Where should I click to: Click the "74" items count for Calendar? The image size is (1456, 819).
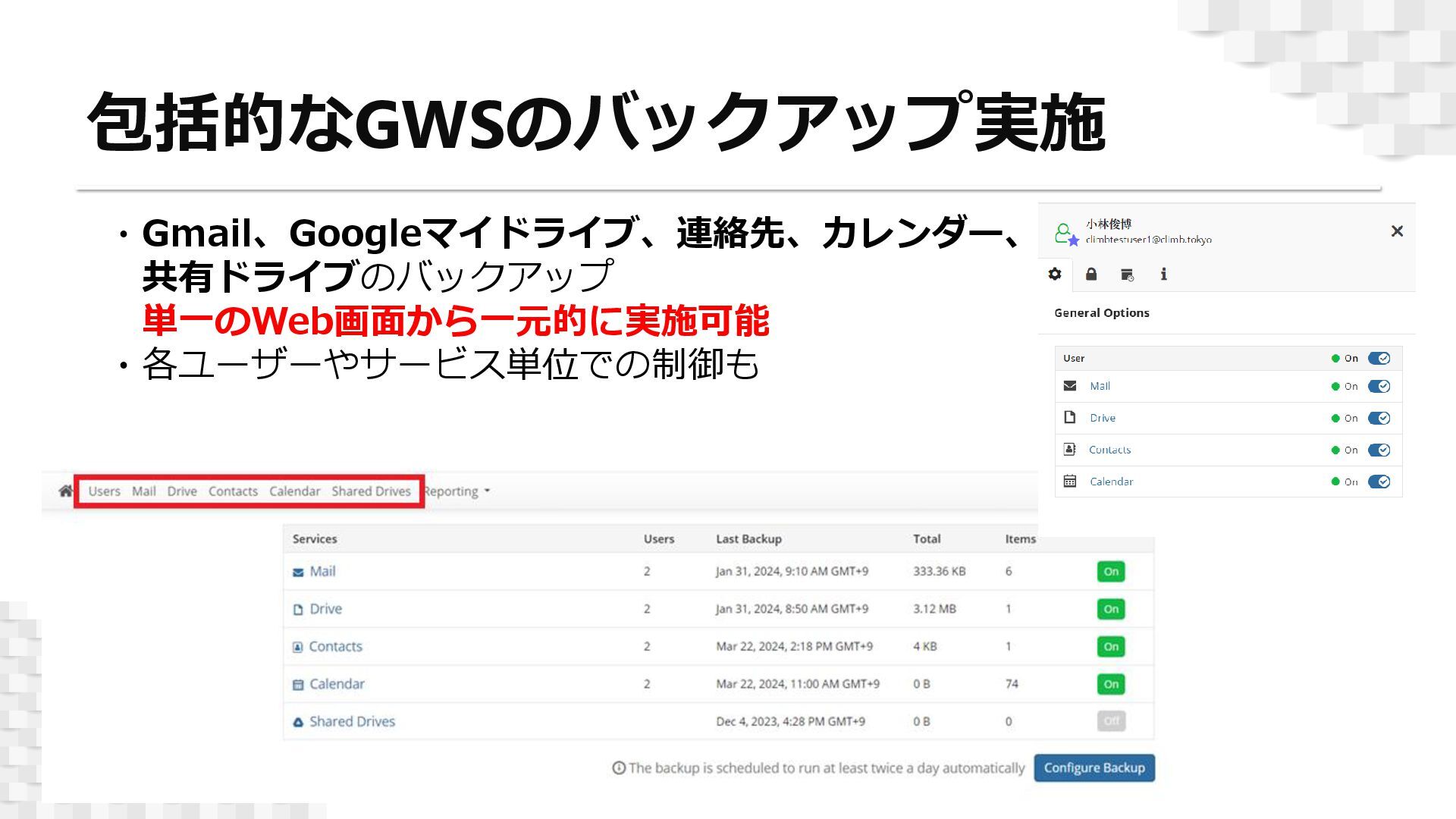coord(1012,684)
